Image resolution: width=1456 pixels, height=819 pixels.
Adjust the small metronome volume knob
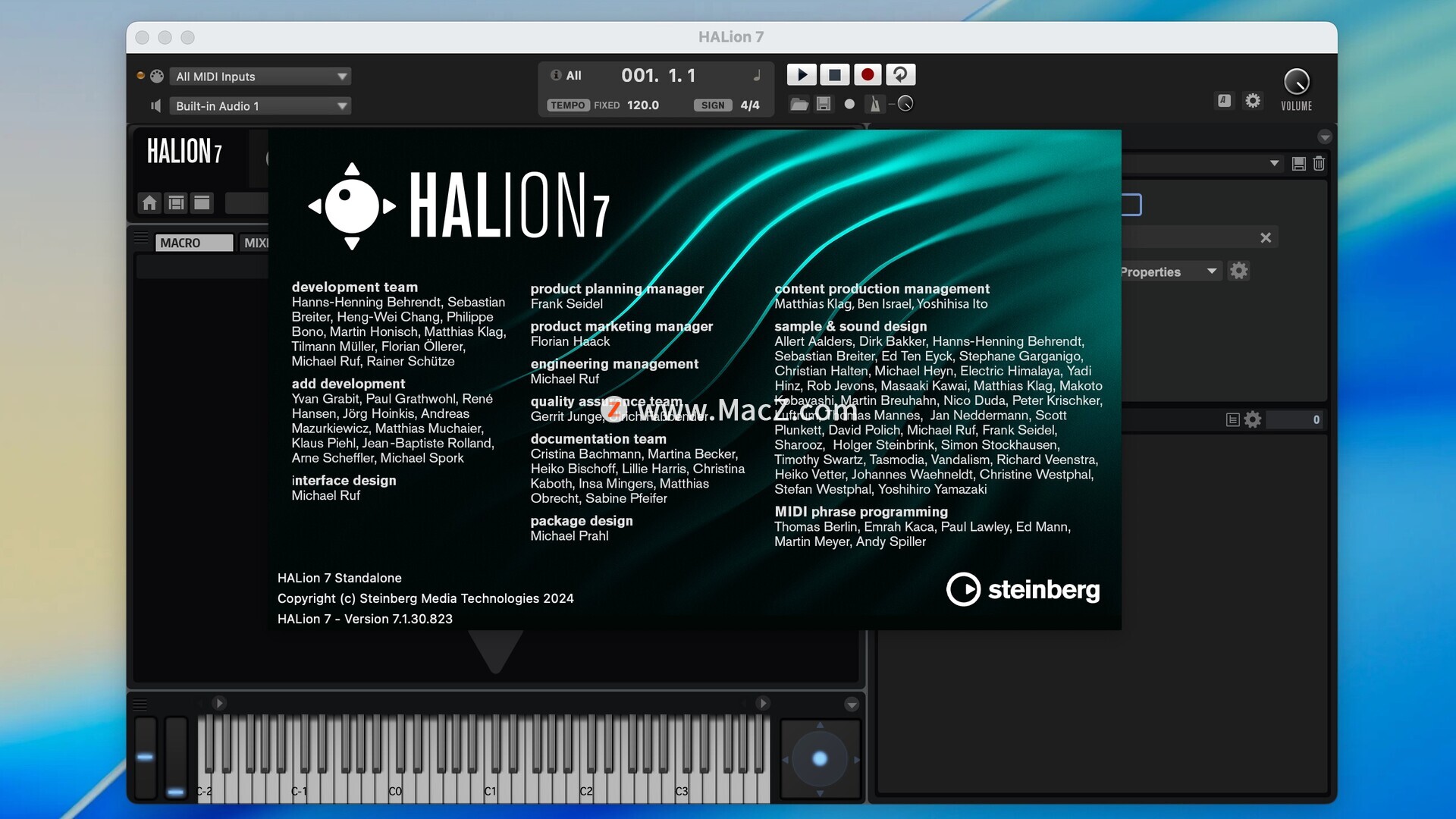905,104
